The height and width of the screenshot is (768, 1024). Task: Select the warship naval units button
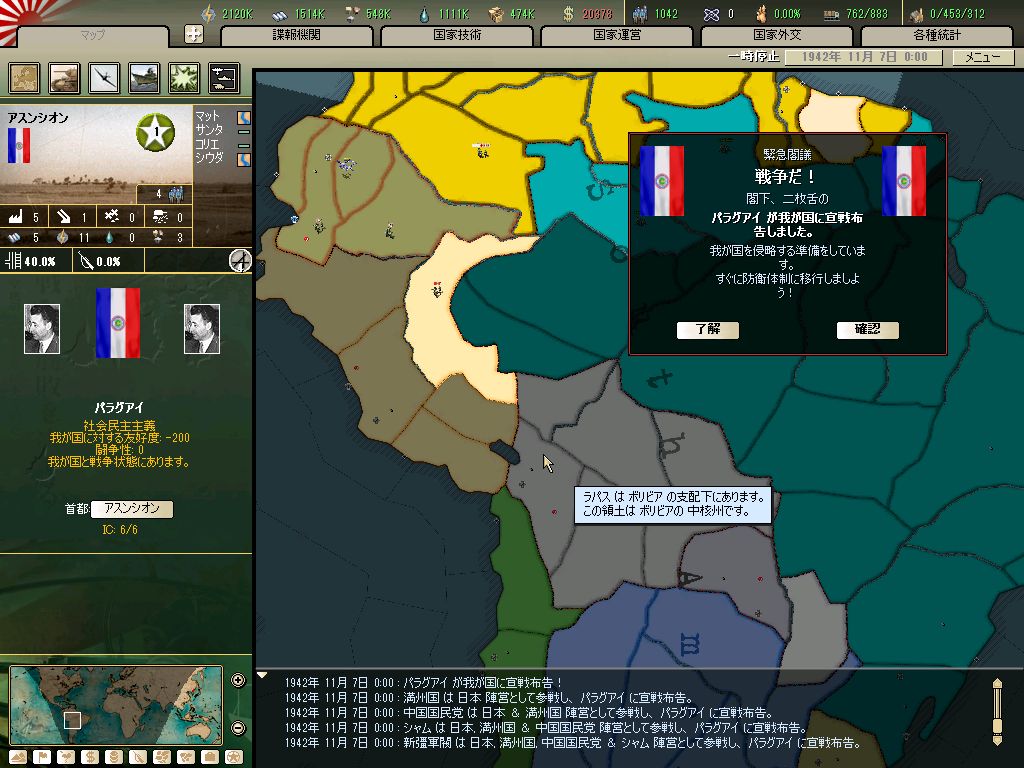pos(144,78)
